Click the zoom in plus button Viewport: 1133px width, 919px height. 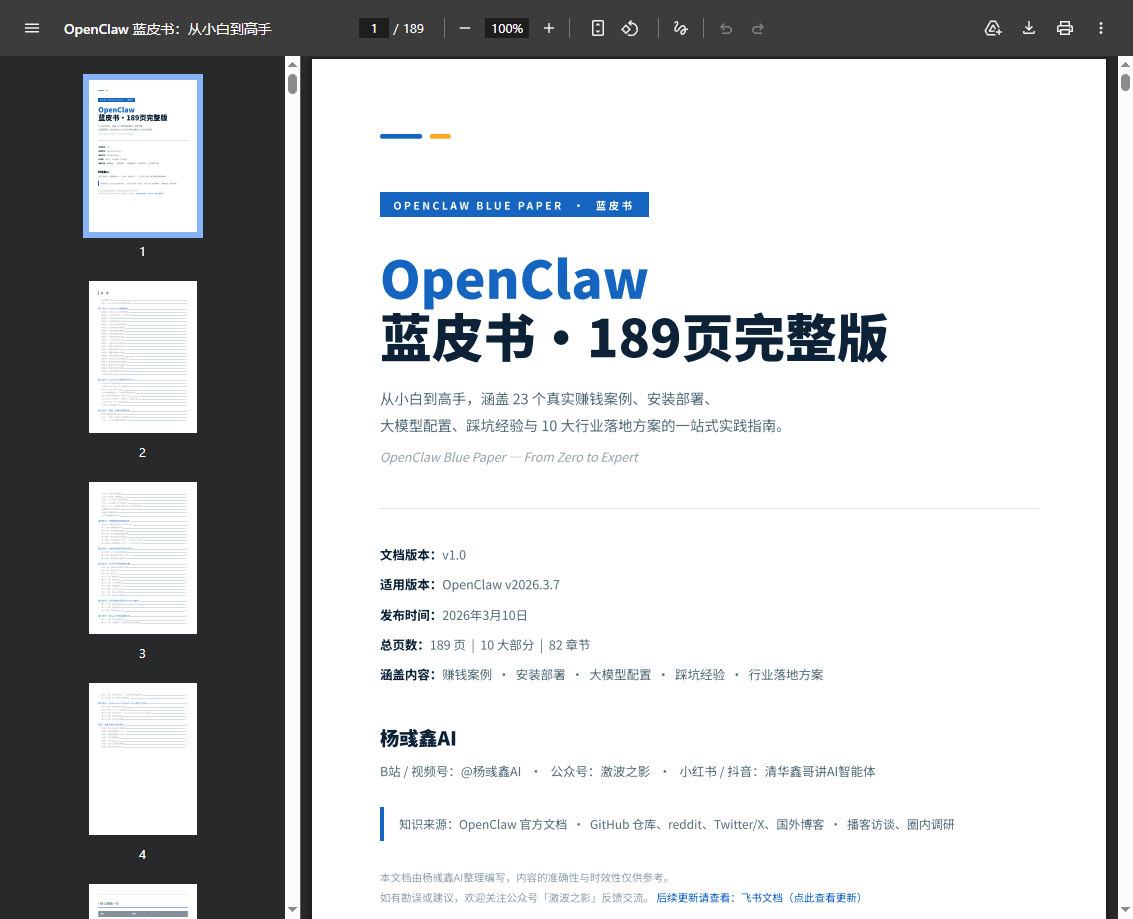pos(549,28)
